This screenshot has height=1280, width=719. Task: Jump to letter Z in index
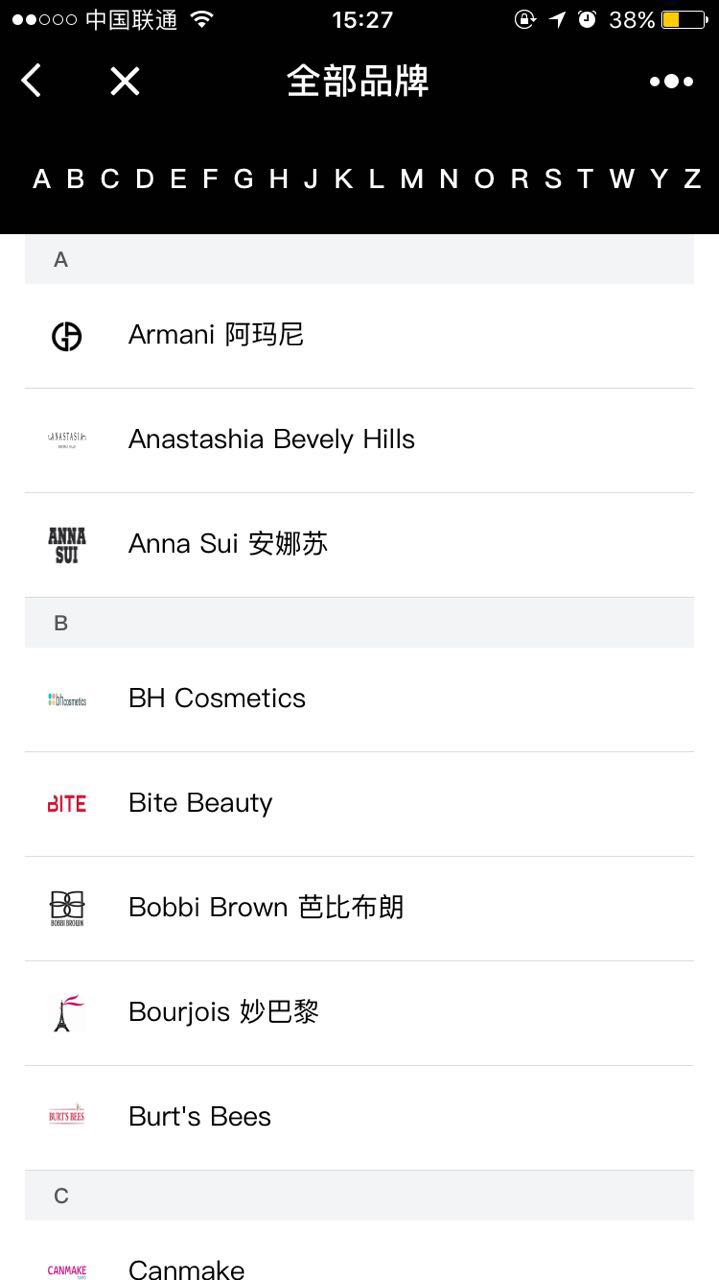(691, 179)
